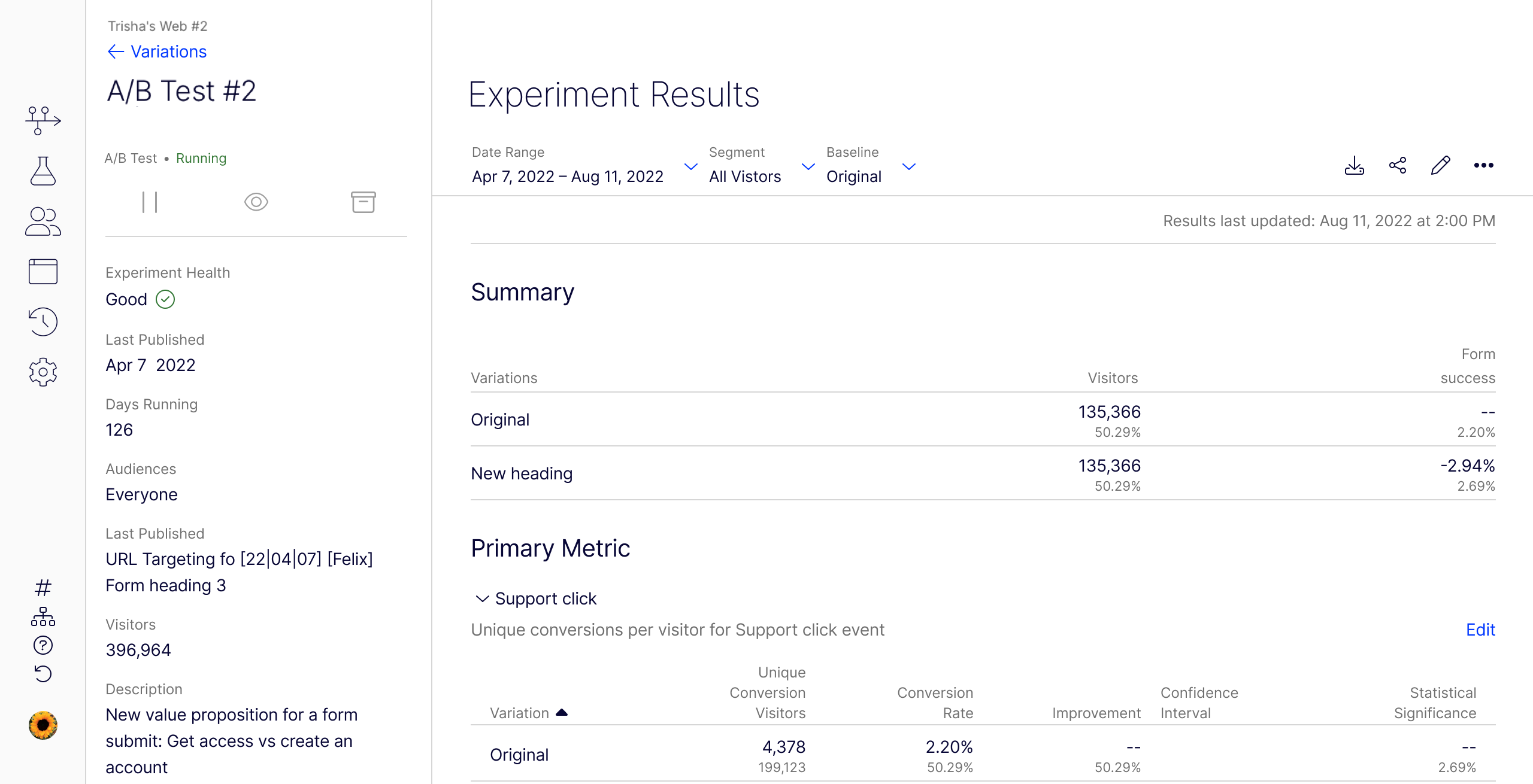Click the pencil edit icon
Viewport: 1533px width, 784px height.
(1441, 166)
